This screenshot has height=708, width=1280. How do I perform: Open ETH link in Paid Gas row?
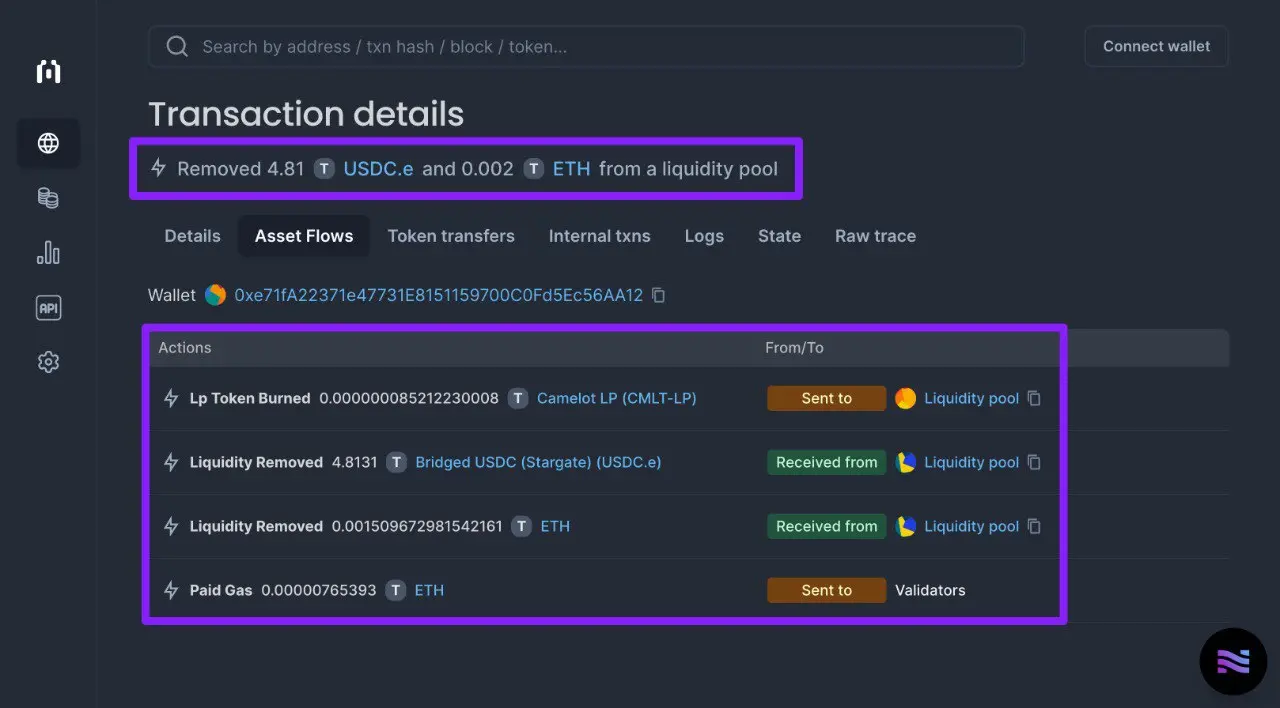[429, 590]
